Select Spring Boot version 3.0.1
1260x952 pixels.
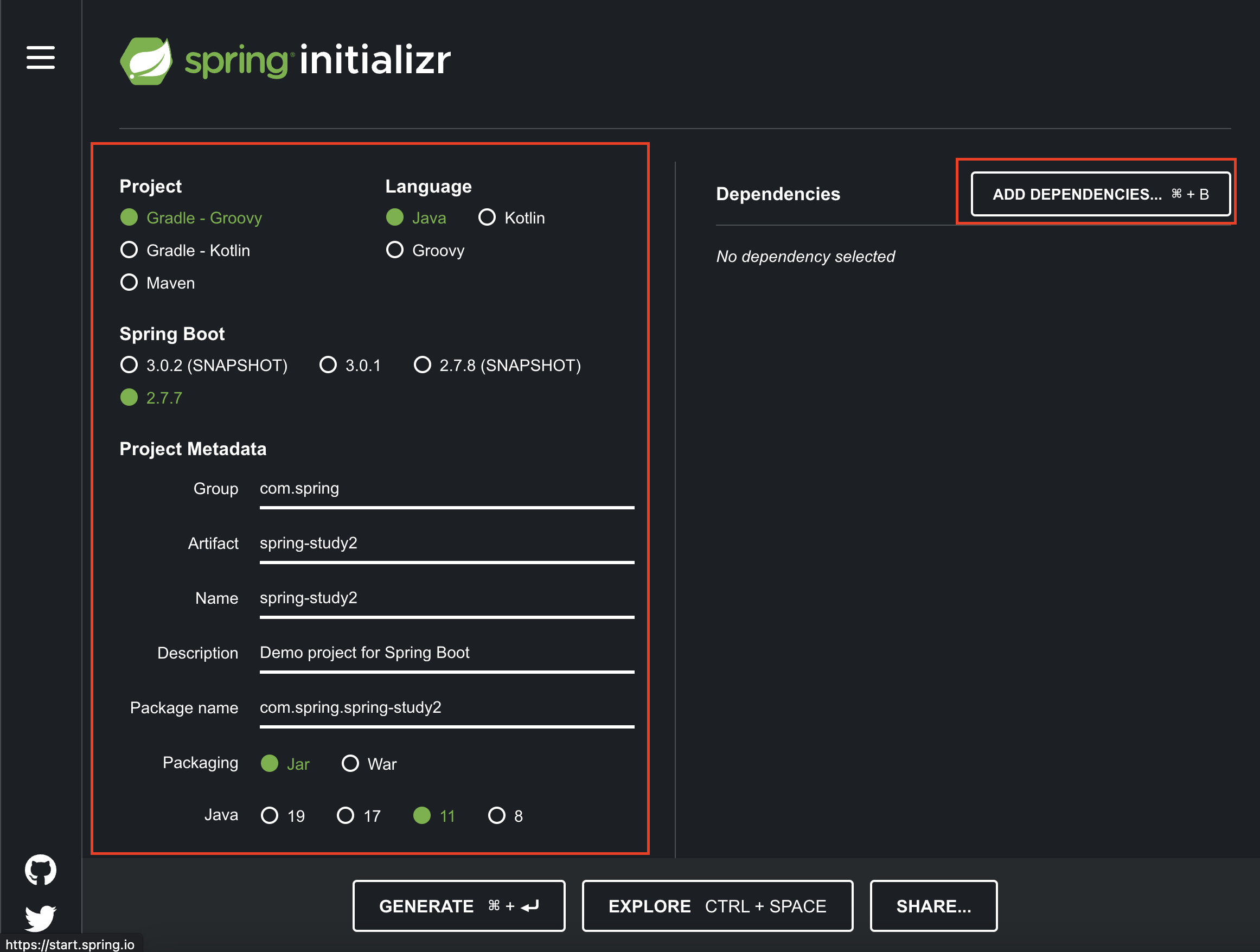point(329,365)
